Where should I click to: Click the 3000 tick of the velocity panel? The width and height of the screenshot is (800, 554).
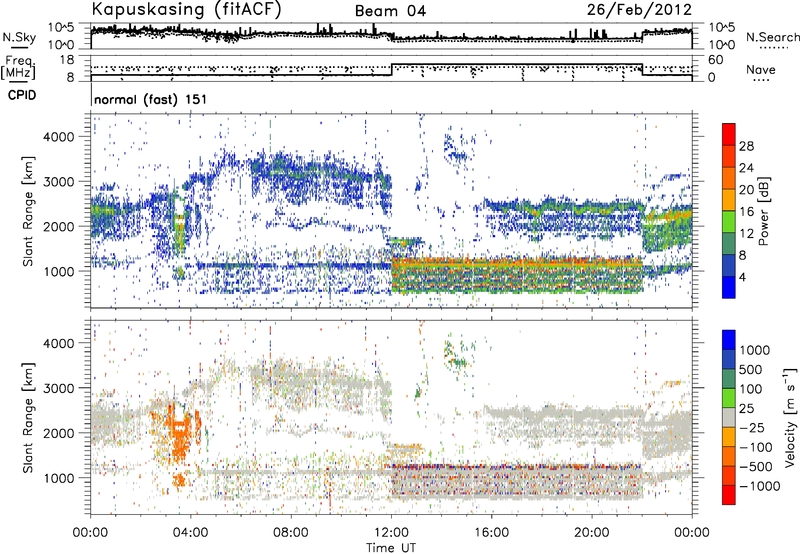point(61,388)
